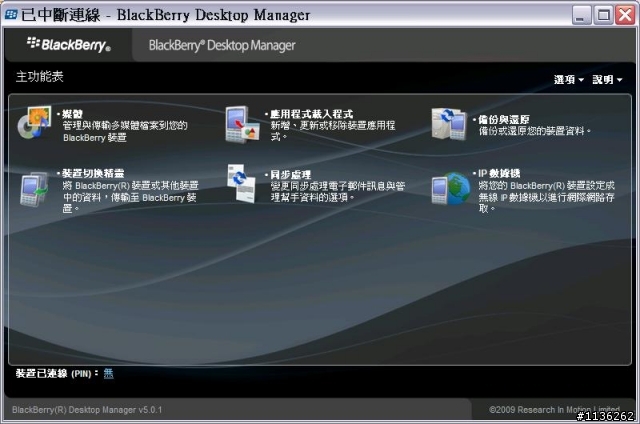
Task: Select the 媒體 heading text
Action: [72, 114]
